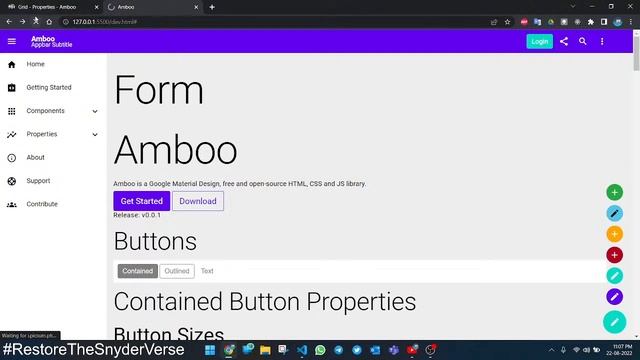The height and width of the screenshot is (360, 640).
Task: Click the Text style button
Action: 207,271
